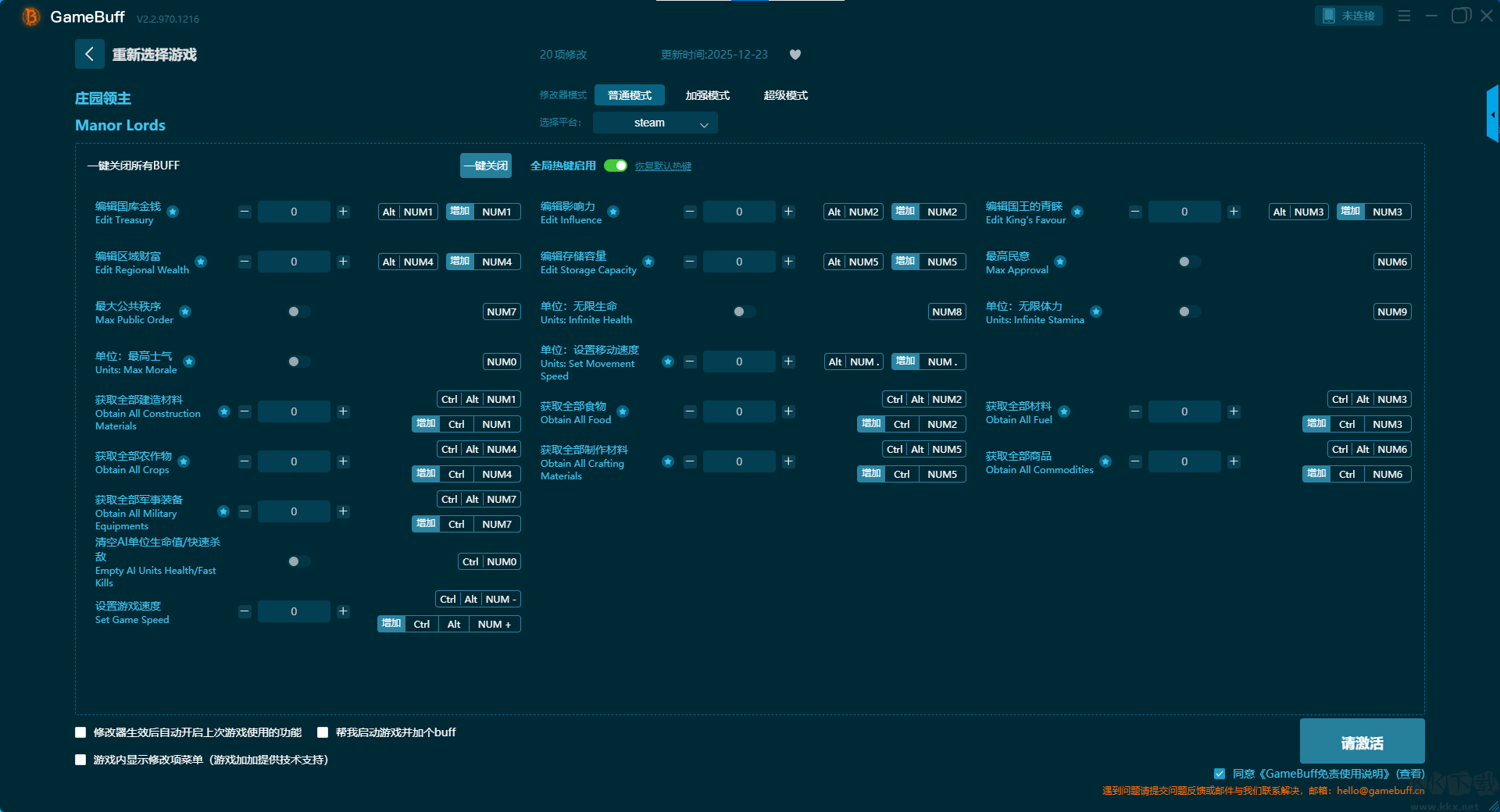Click the Set Game Speed value field

294,611
